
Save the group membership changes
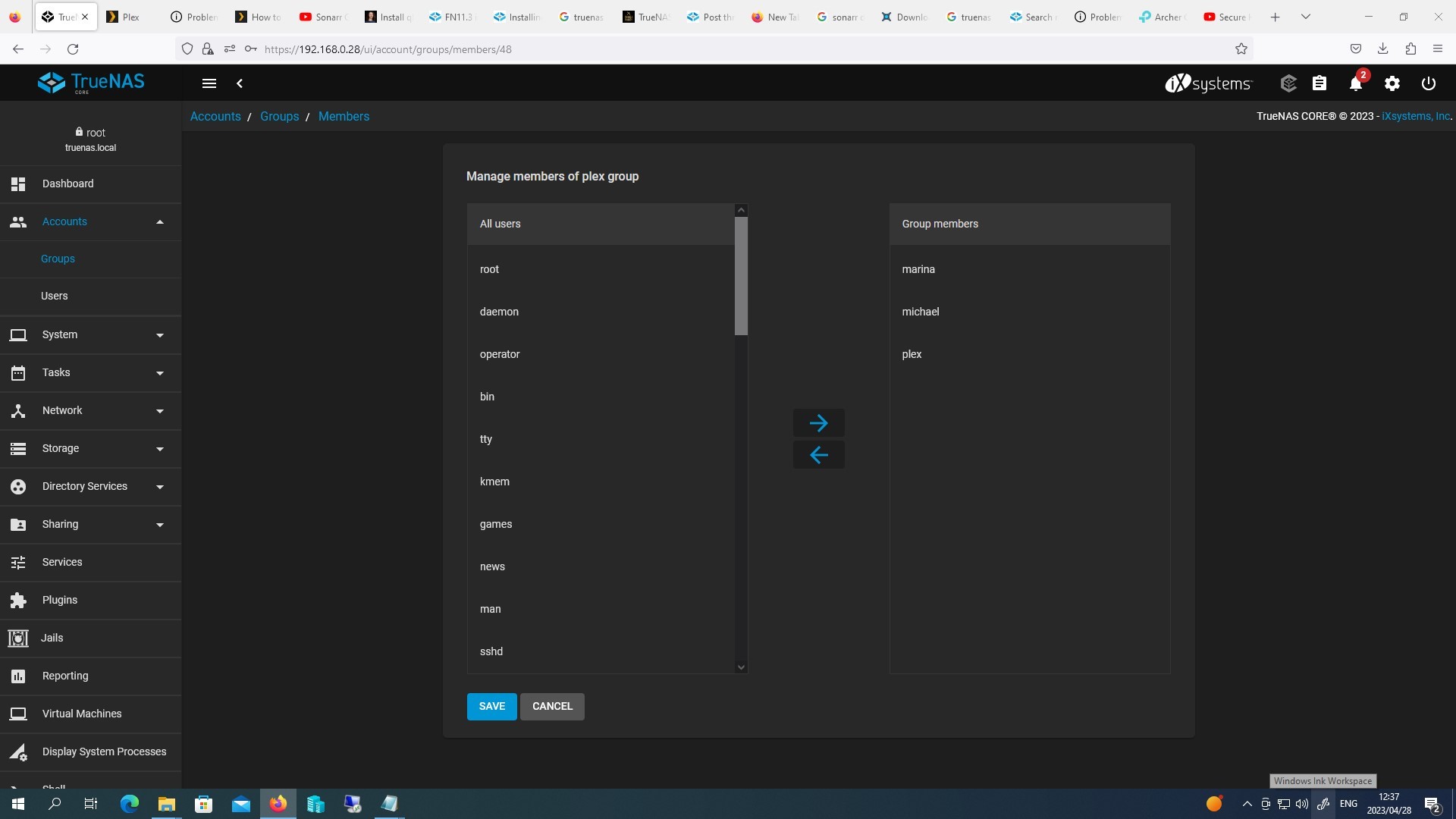[492, 707]
